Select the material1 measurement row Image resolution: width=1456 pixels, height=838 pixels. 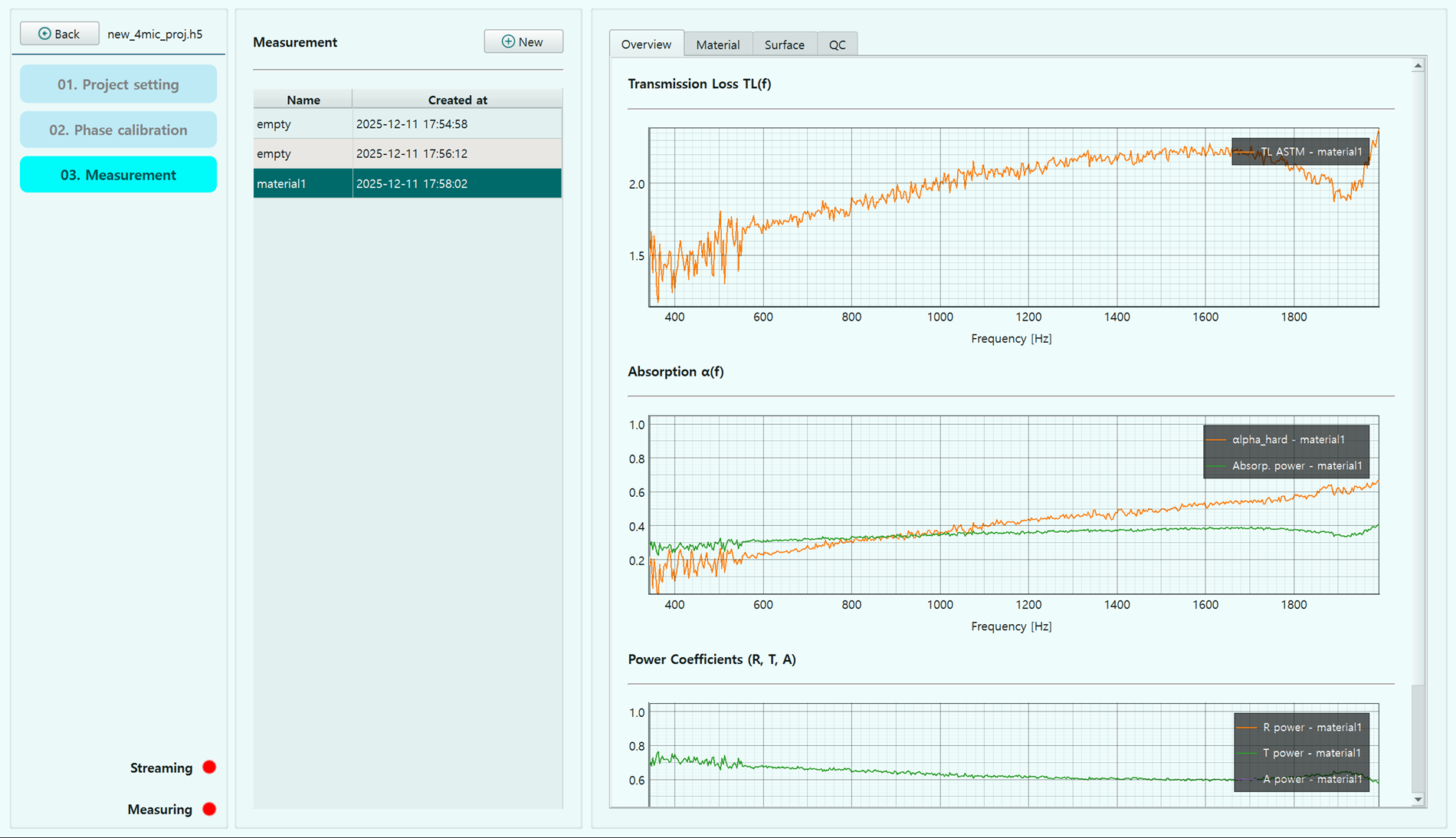(x=408, y=183)
